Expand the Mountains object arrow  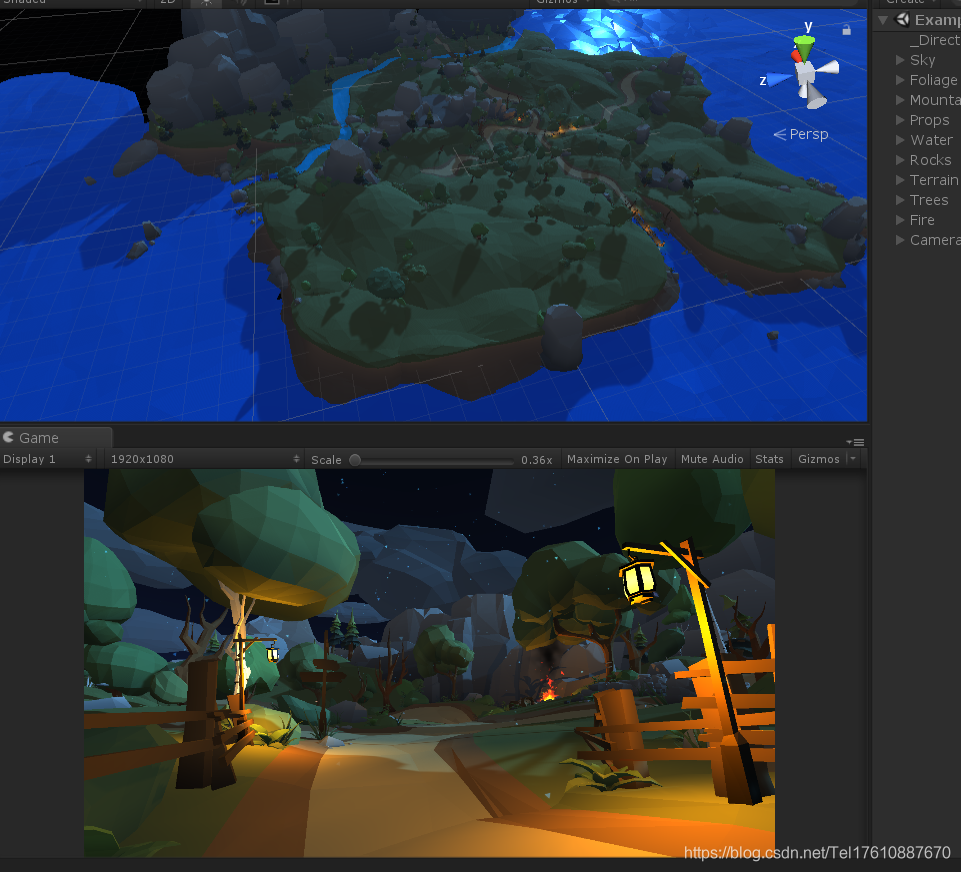click(x=900, y=100)
